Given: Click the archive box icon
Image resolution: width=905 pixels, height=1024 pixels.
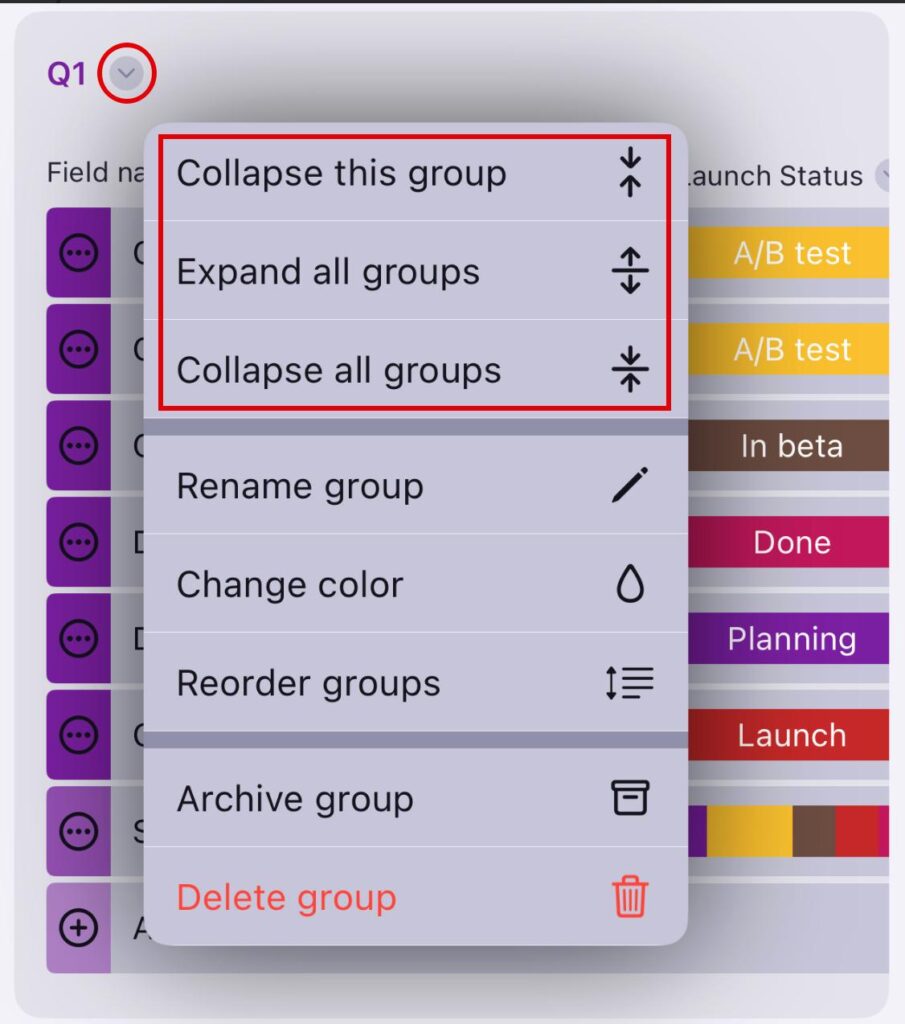Looking at the screenshot, I should point(630,798).
